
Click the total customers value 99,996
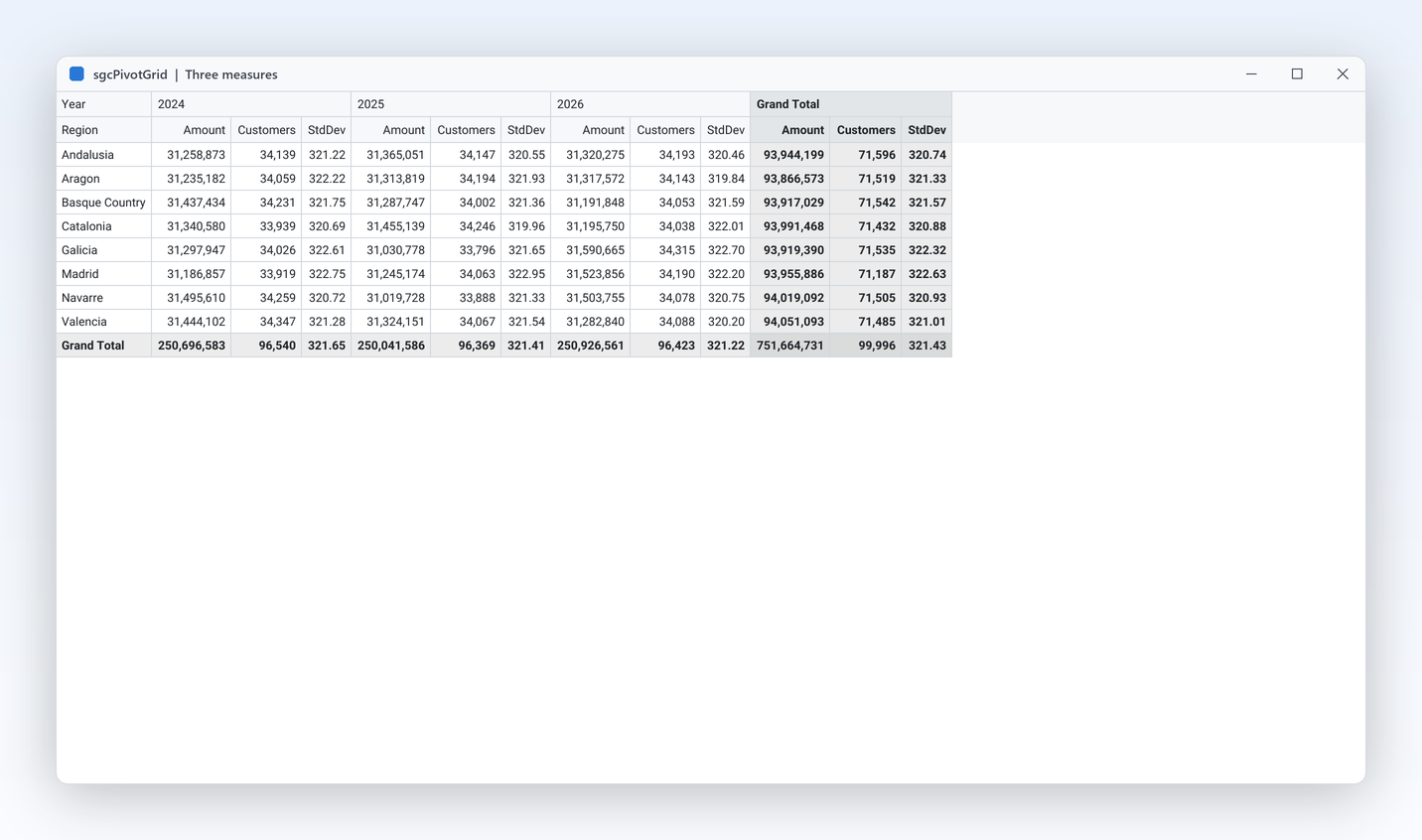pos(866,346)
